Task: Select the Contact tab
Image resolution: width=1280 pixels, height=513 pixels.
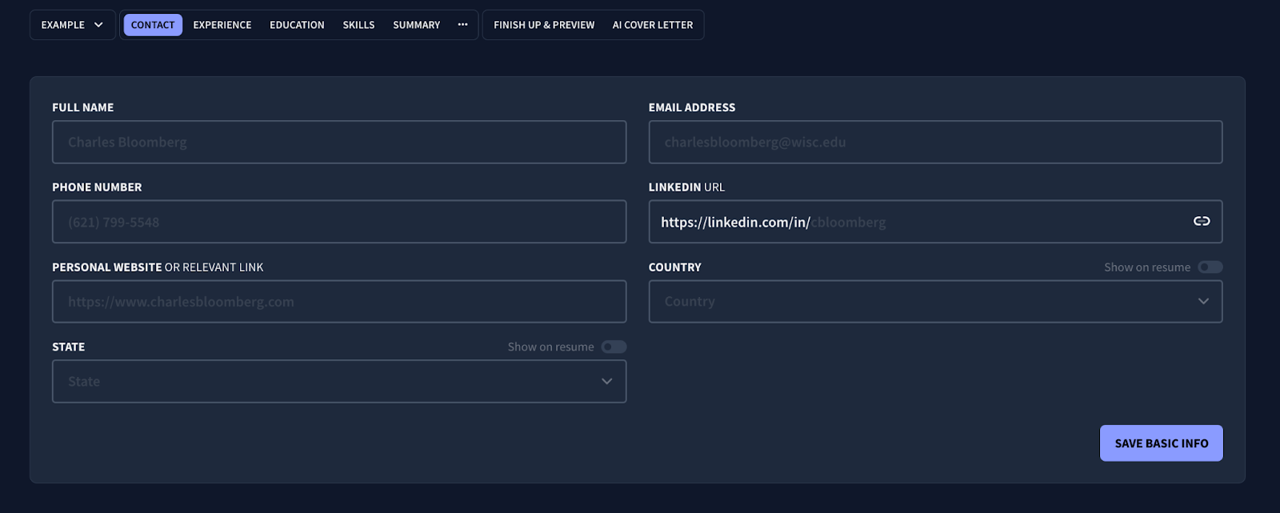Action: point(153,25)
